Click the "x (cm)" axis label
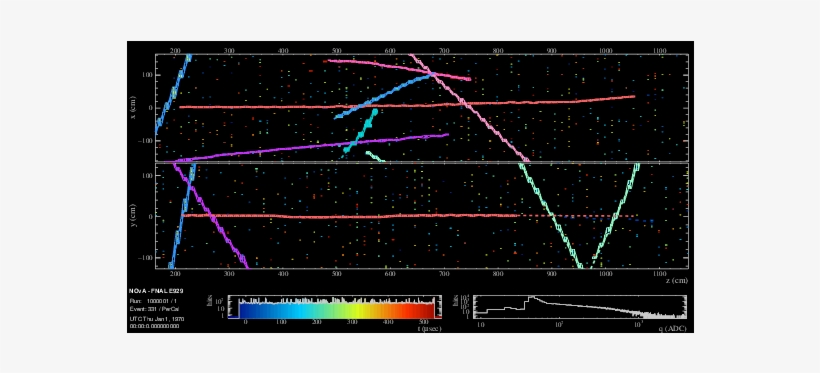 (x=134, y=107)
